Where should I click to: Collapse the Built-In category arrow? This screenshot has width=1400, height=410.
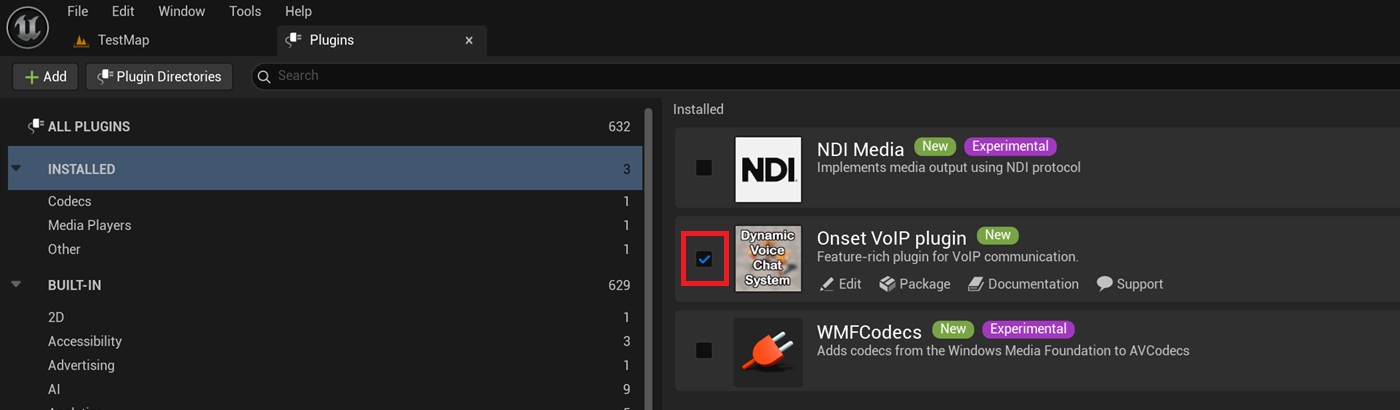pyautogui.click(x=16, y=285)
